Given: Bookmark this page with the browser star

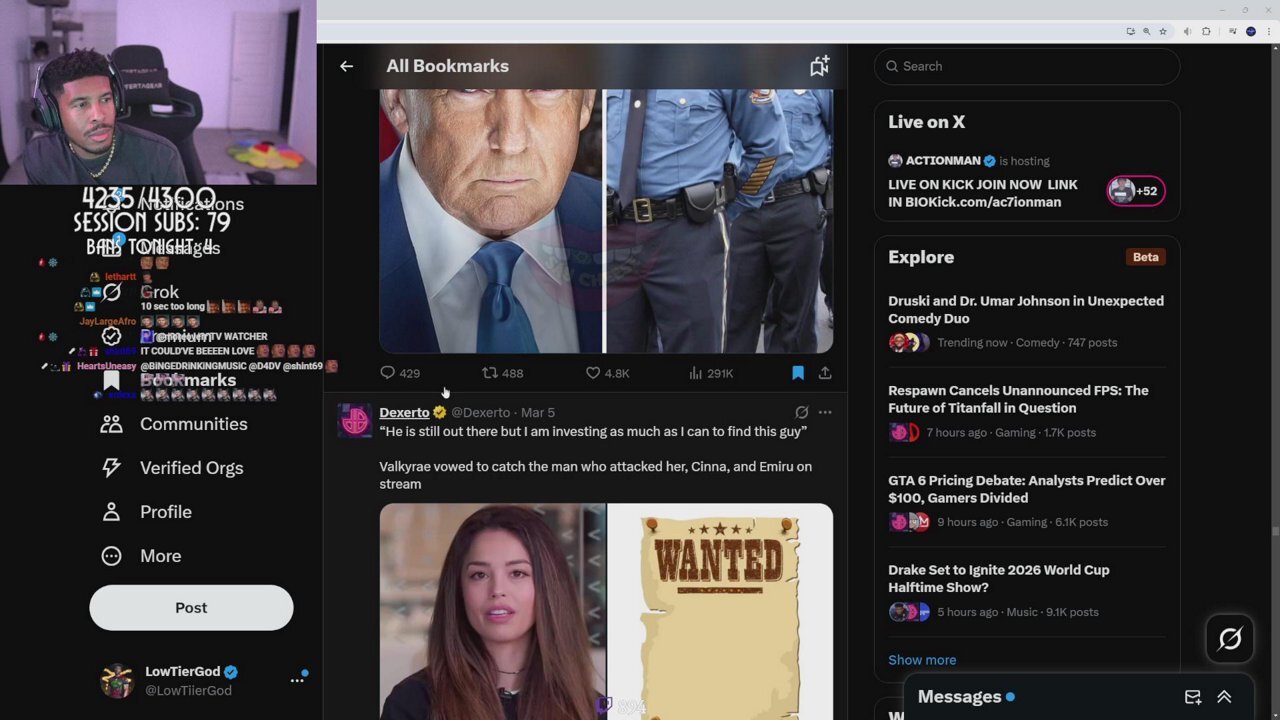Looking at the screenshot, I should click(x=1163, y=31).
